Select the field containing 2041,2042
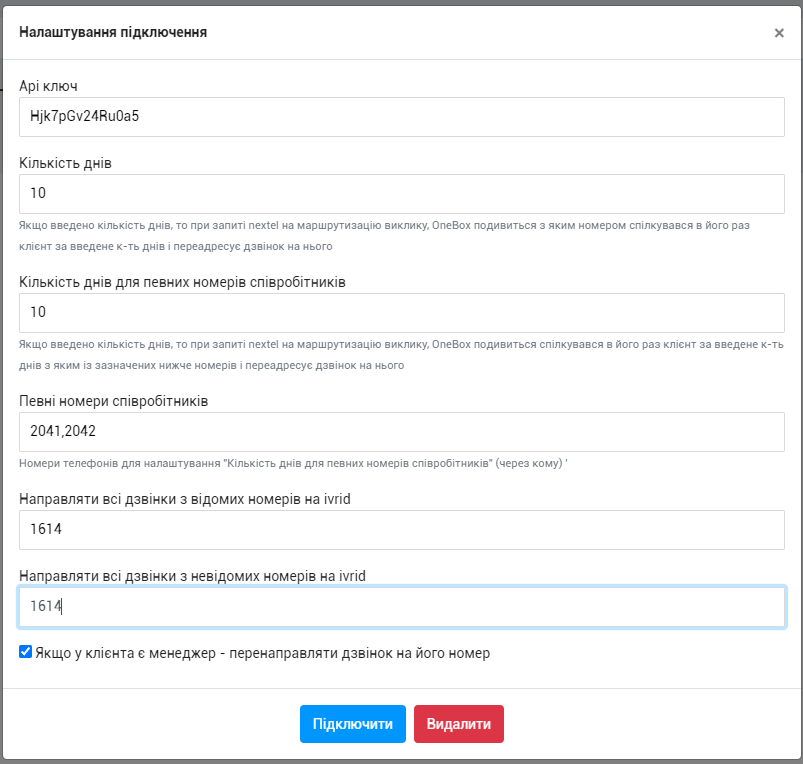The width and height of the screenshot is (803, 764). (x=401, y=432)
